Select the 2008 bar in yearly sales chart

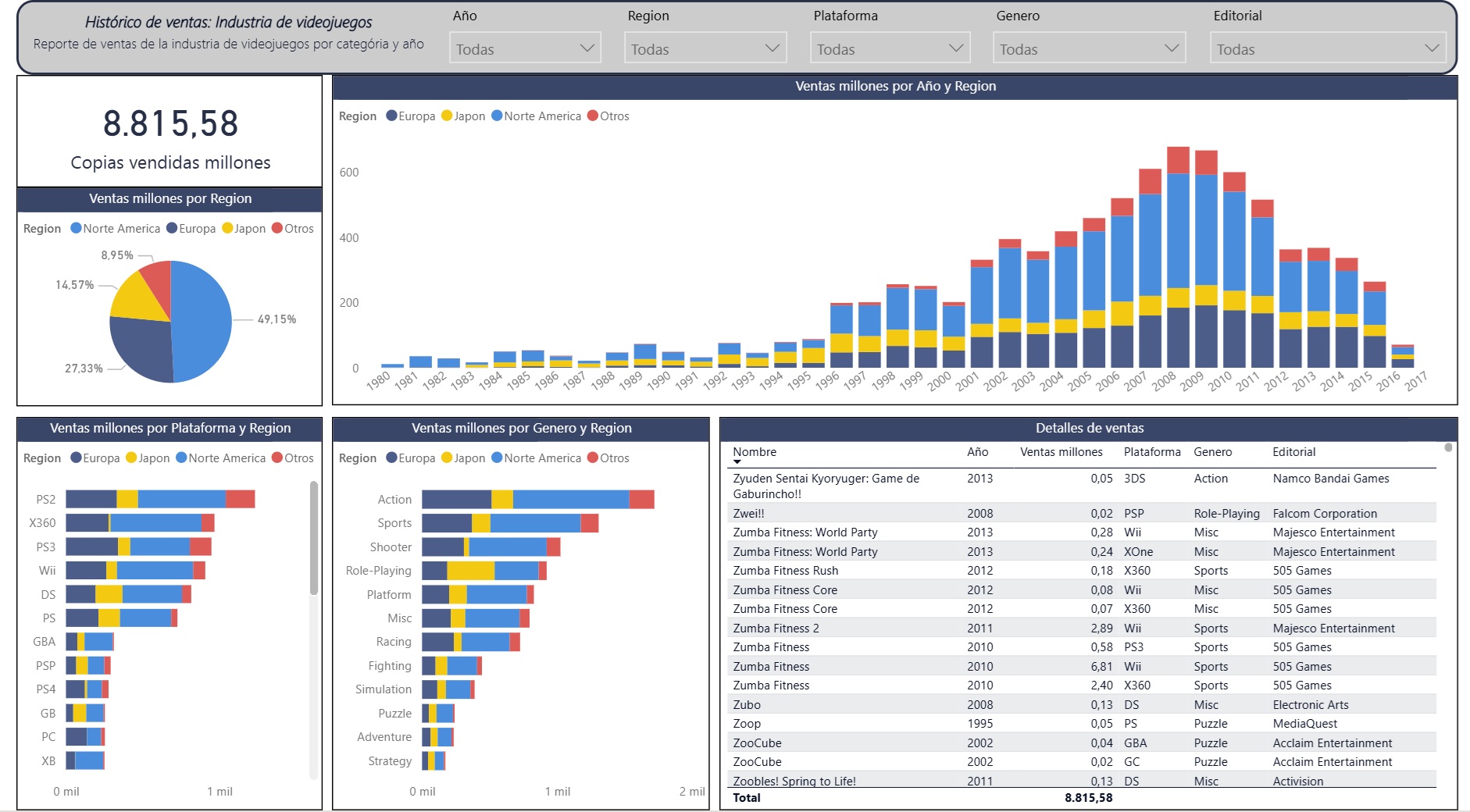tap(1178, 258)
